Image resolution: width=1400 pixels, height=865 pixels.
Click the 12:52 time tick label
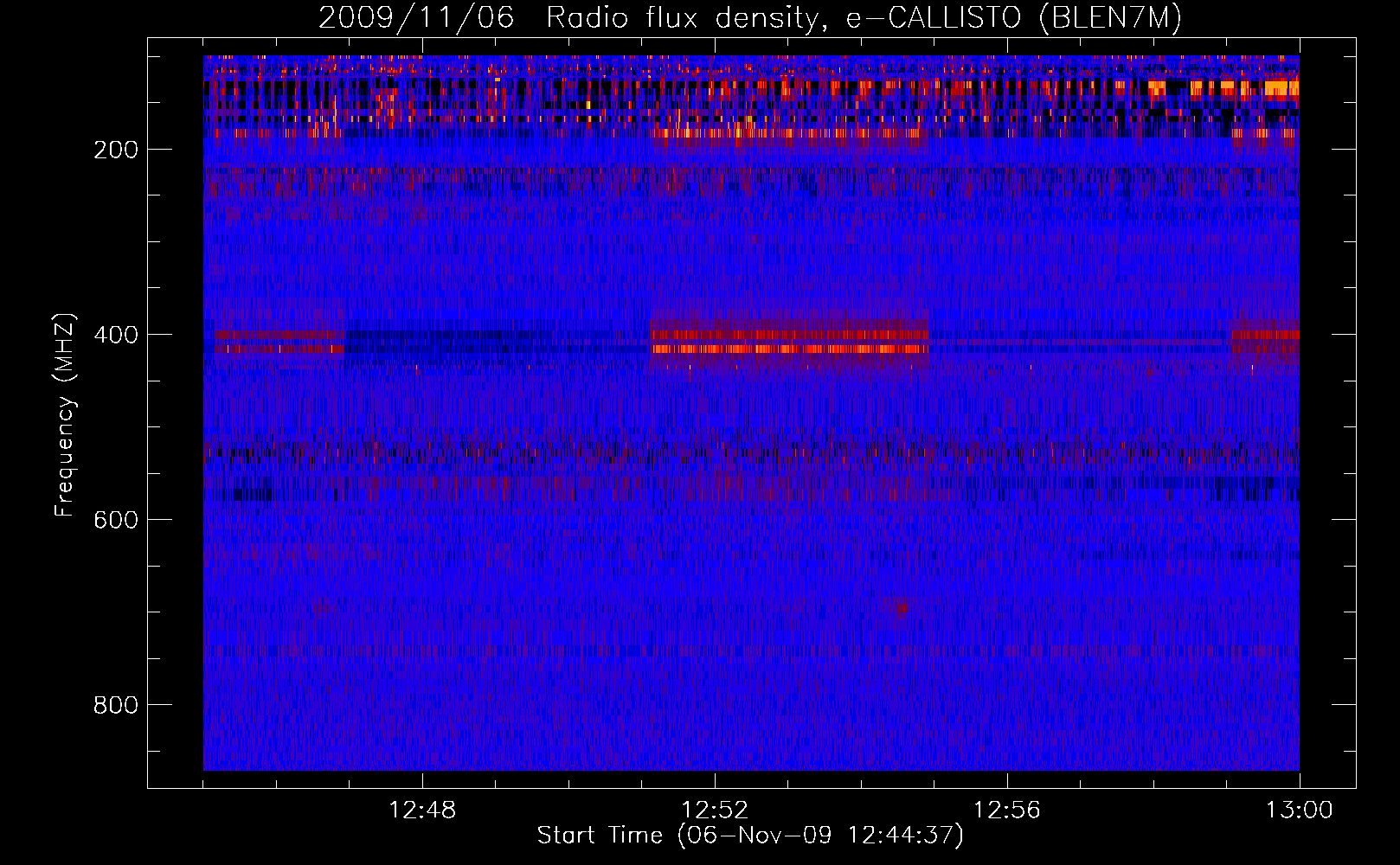click(x=715, y=811)
